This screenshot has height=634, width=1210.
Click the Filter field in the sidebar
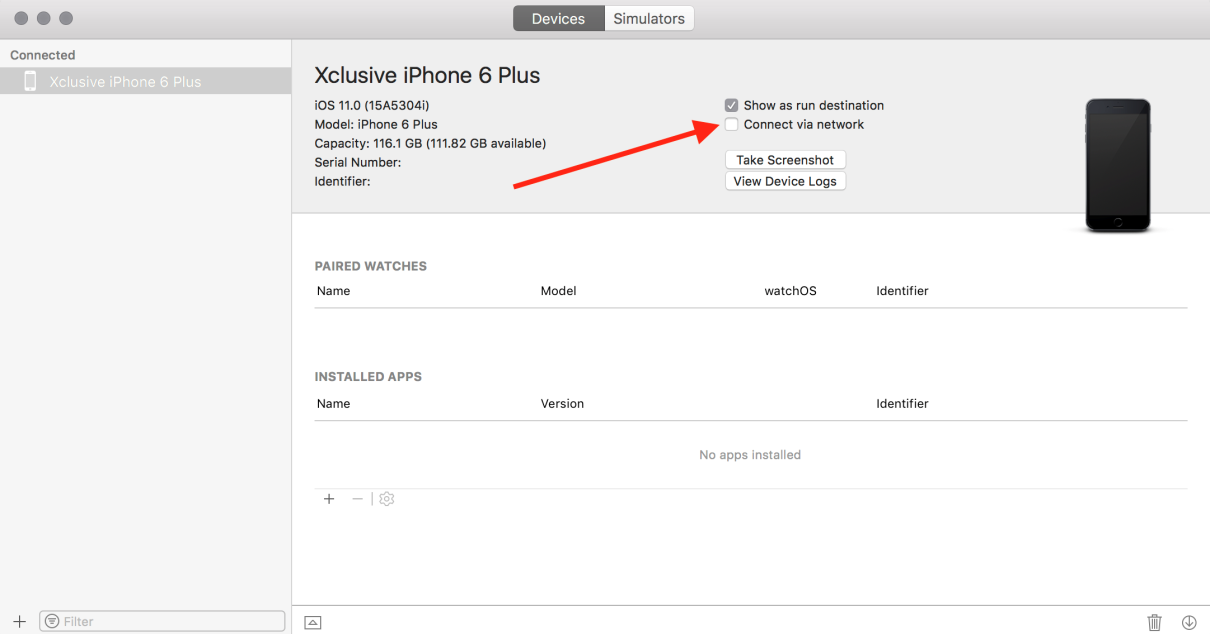click(162, 621)
